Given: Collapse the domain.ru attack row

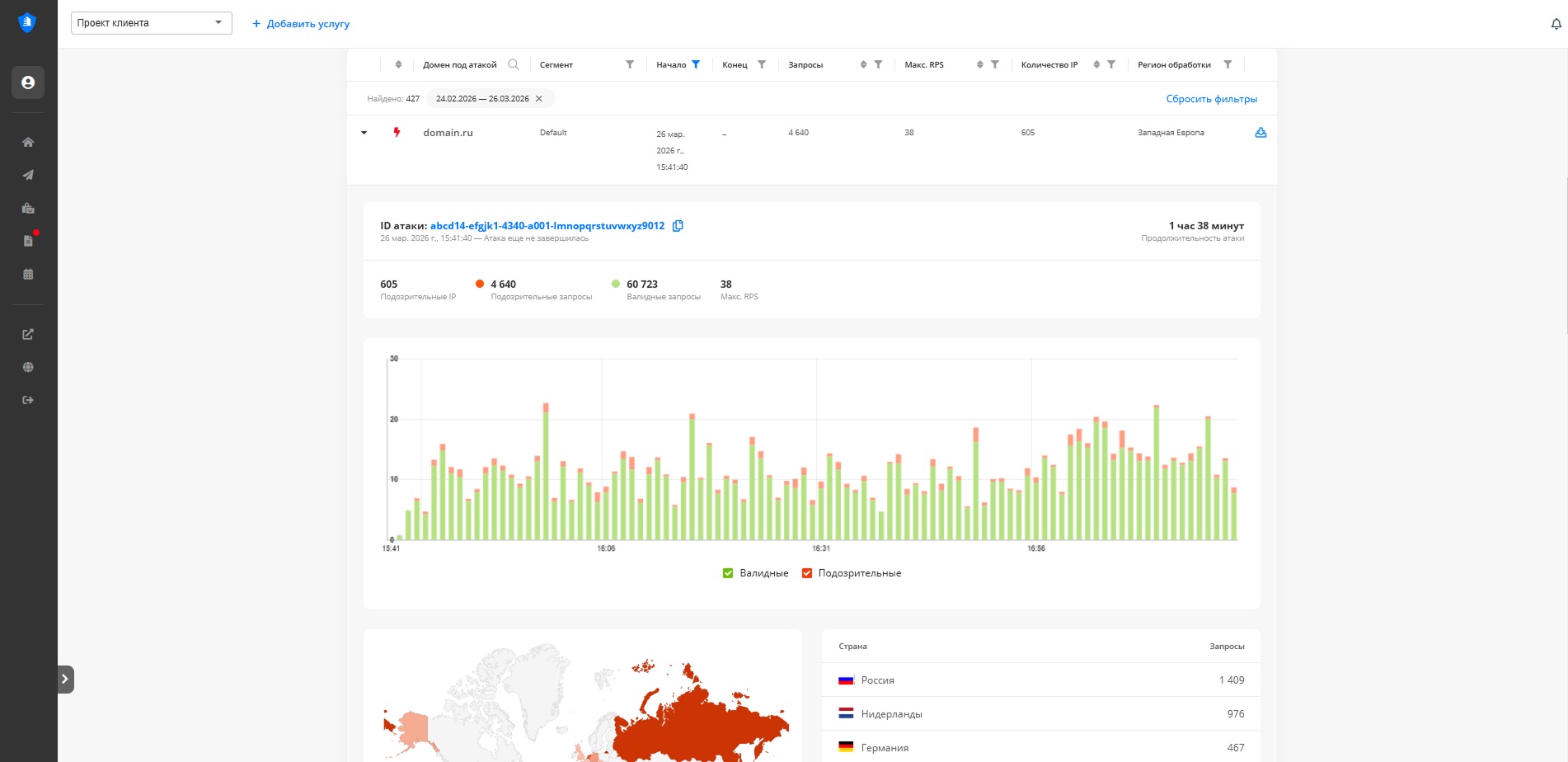Looking at the screenshot, I should [364, 133].
